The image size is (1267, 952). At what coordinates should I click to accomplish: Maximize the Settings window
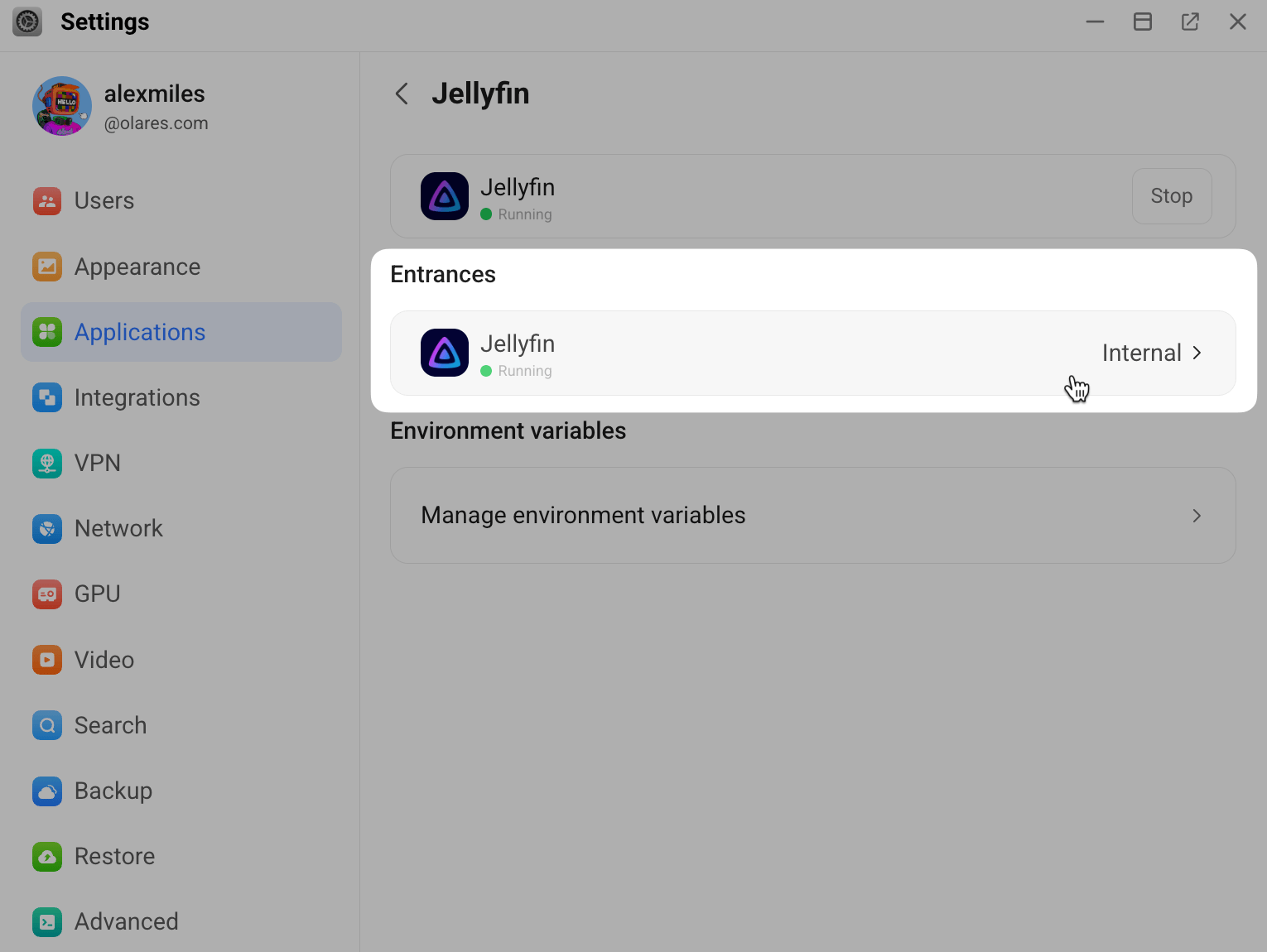(x=1143, y=22)
